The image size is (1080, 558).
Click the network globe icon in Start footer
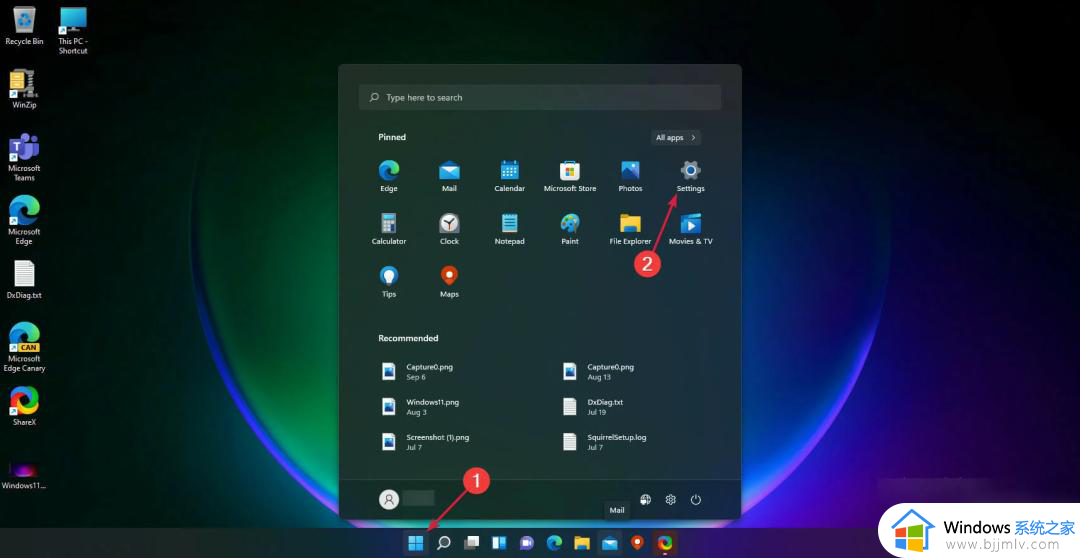[x=645, y=499]
